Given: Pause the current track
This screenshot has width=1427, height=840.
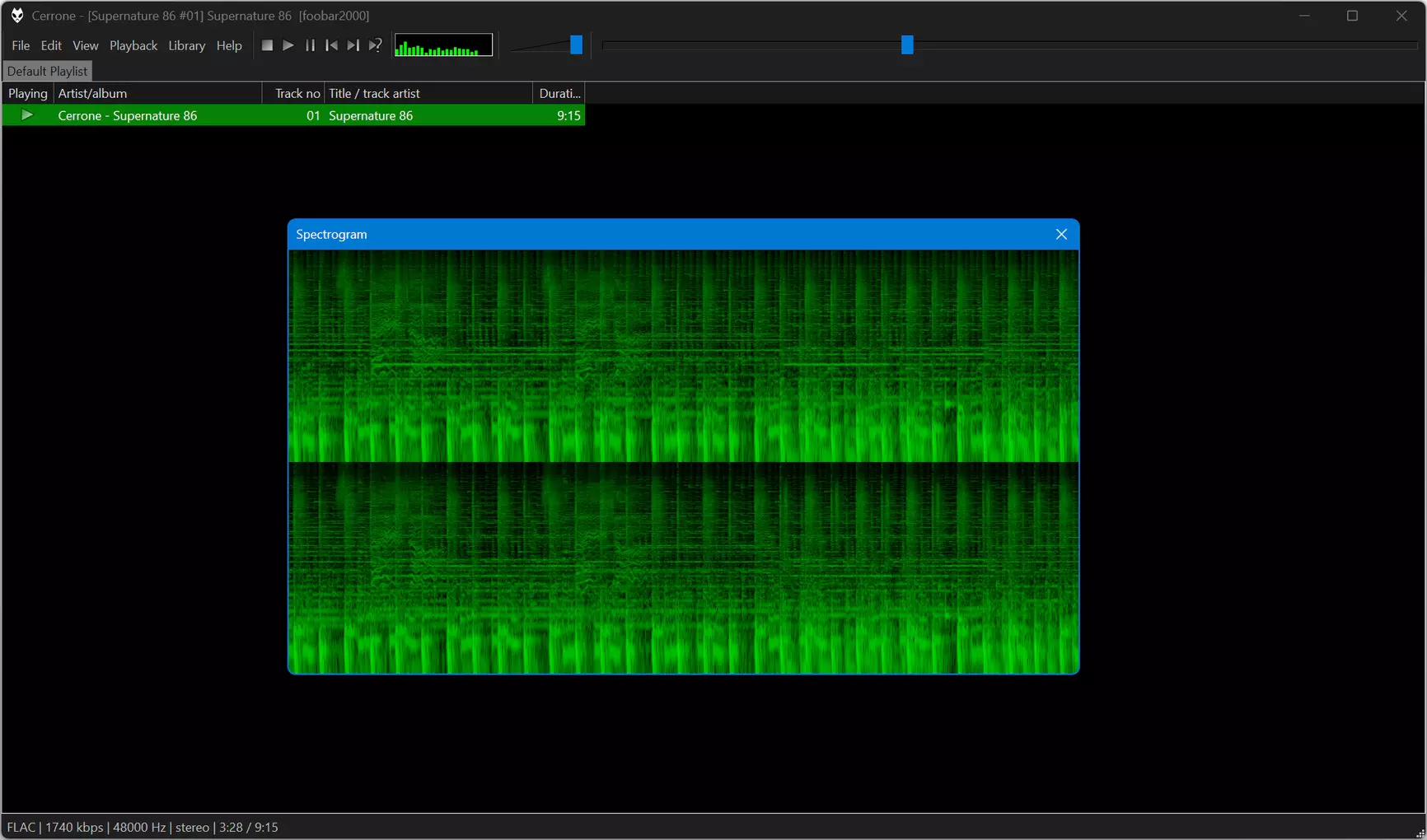Looking at the screenshot, I should [x=310, y=45].
